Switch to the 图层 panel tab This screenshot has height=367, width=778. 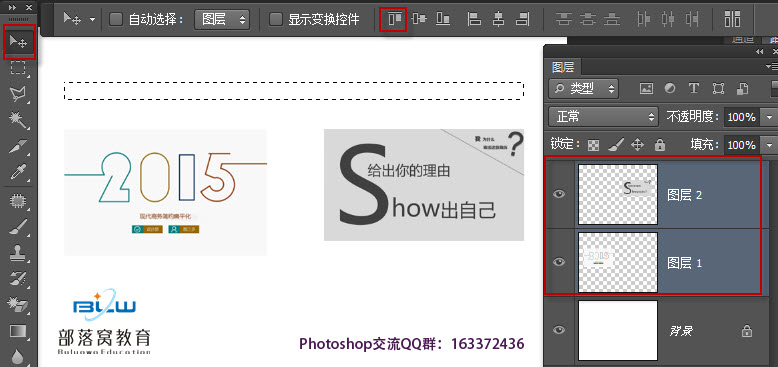coord(563,67)
